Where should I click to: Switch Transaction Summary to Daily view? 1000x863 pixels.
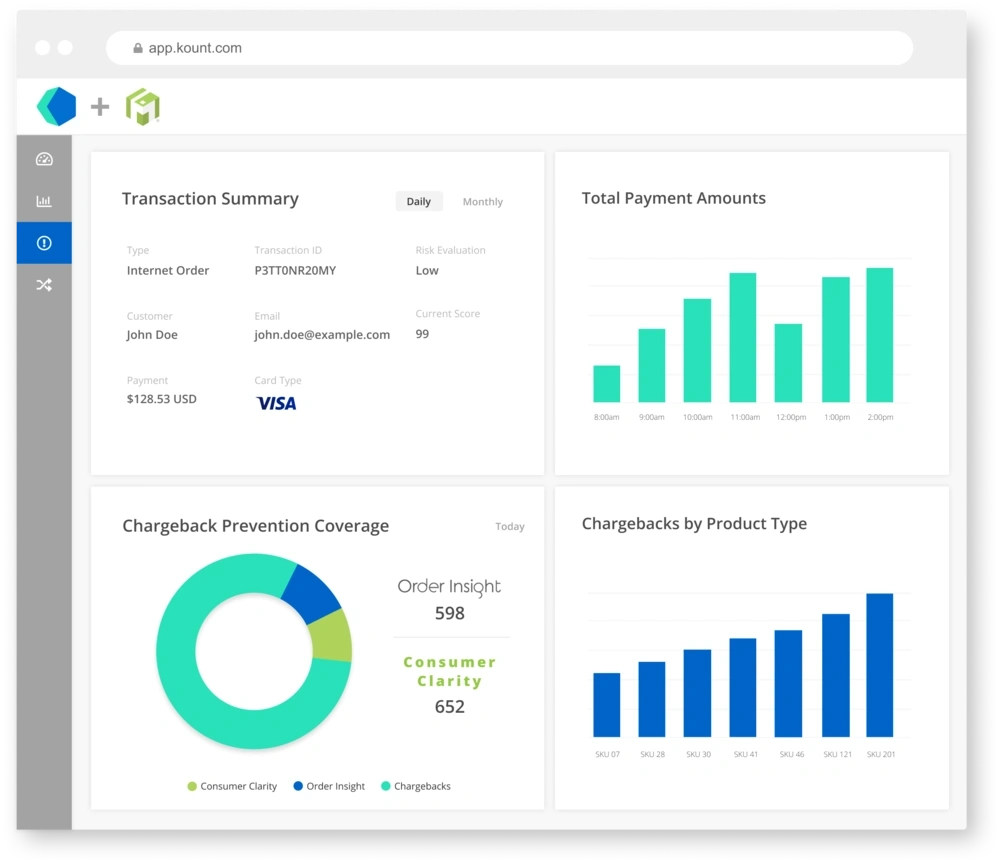coord(418,201)
